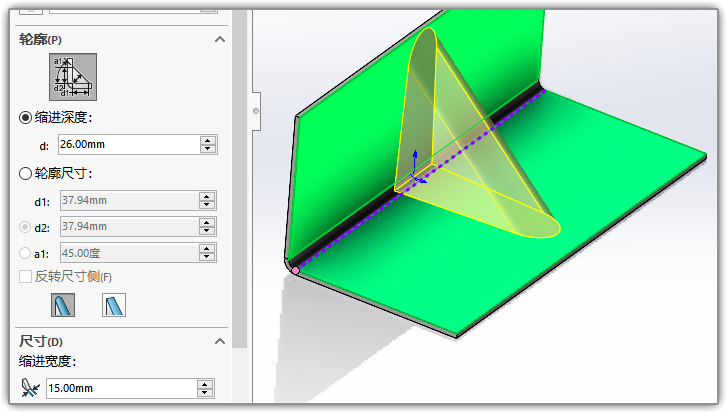
Task: Choose the a1 angle radio option
Action: [x=26, y=253]
